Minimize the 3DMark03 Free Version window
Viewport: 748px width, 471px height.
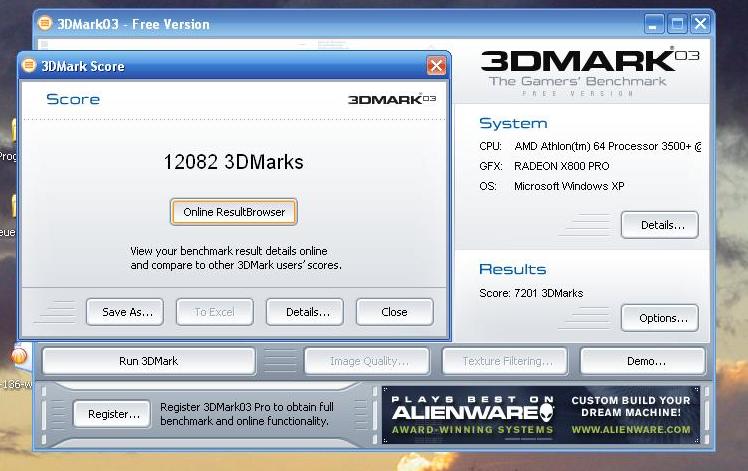point(654,23)
